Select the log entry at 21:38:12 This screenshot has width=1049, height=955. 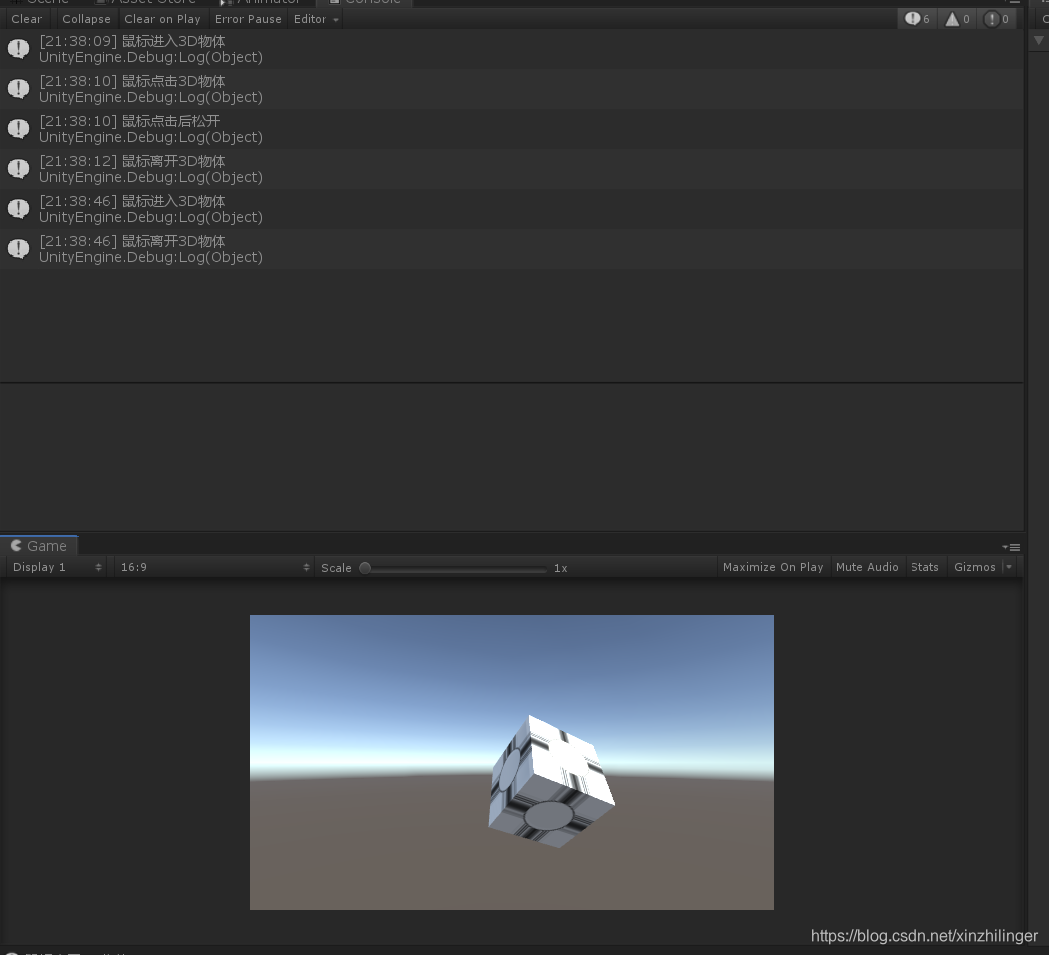coord(512,169)
